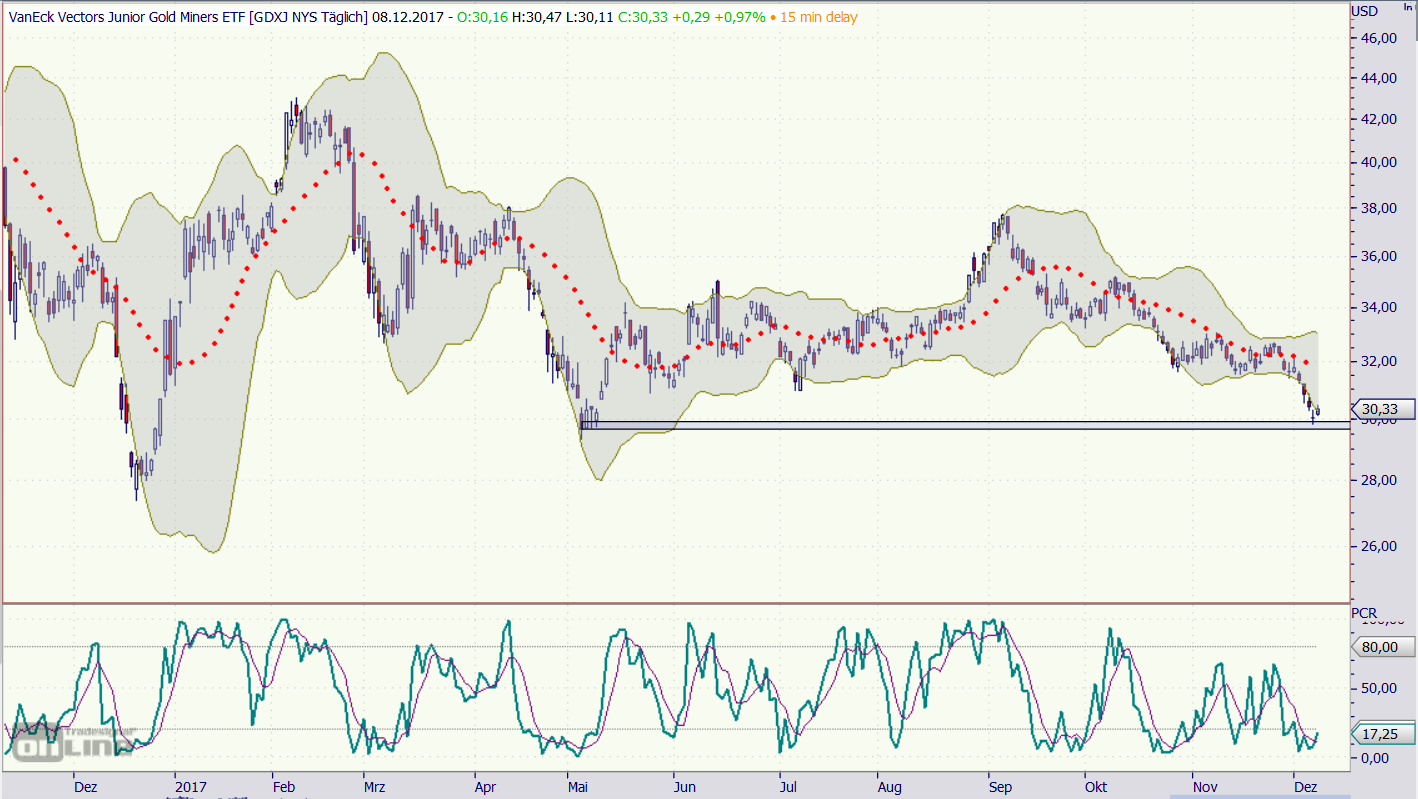Click the Sep month marker on time axis
The height and width of the screenshot is (799, 1418).
(1001, 787)
